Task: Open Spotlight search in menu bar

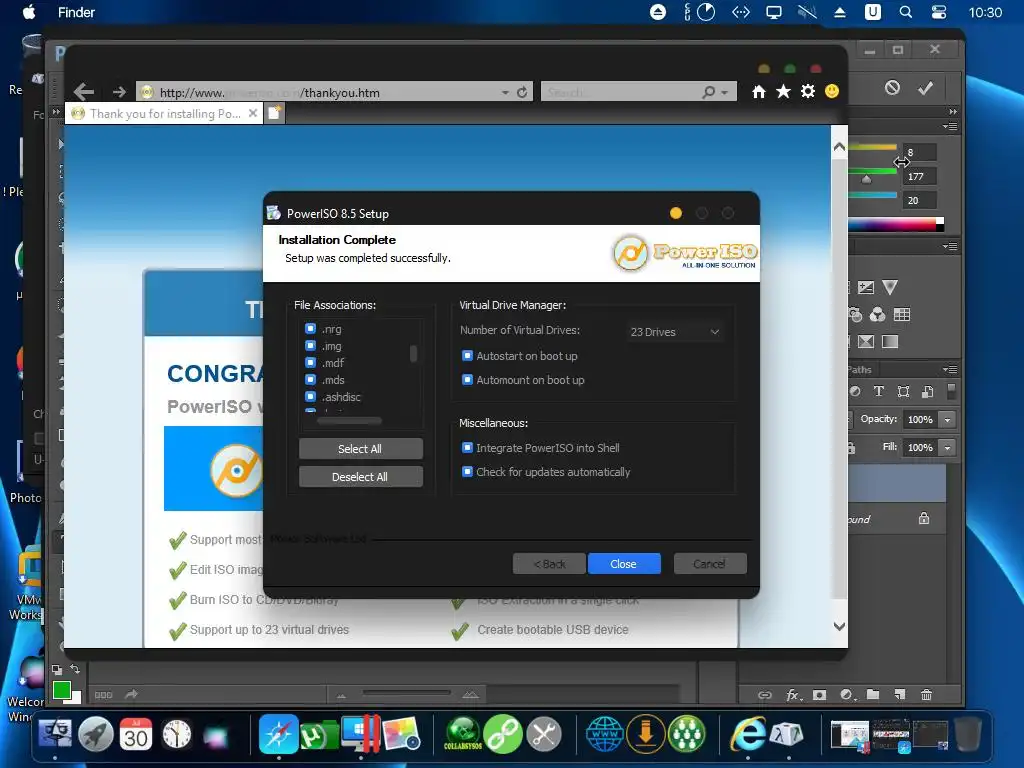Action: [906, 12]
